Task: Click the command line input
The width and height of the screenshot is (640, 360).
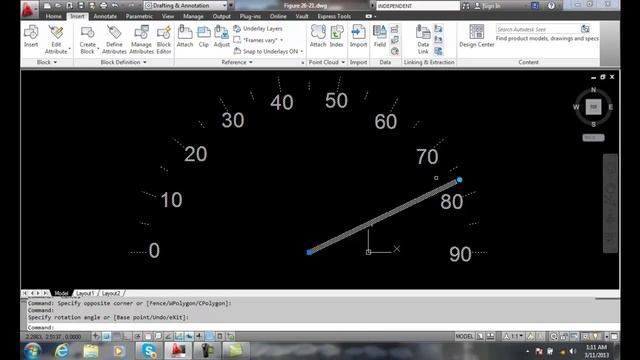Action: point(322,327)
